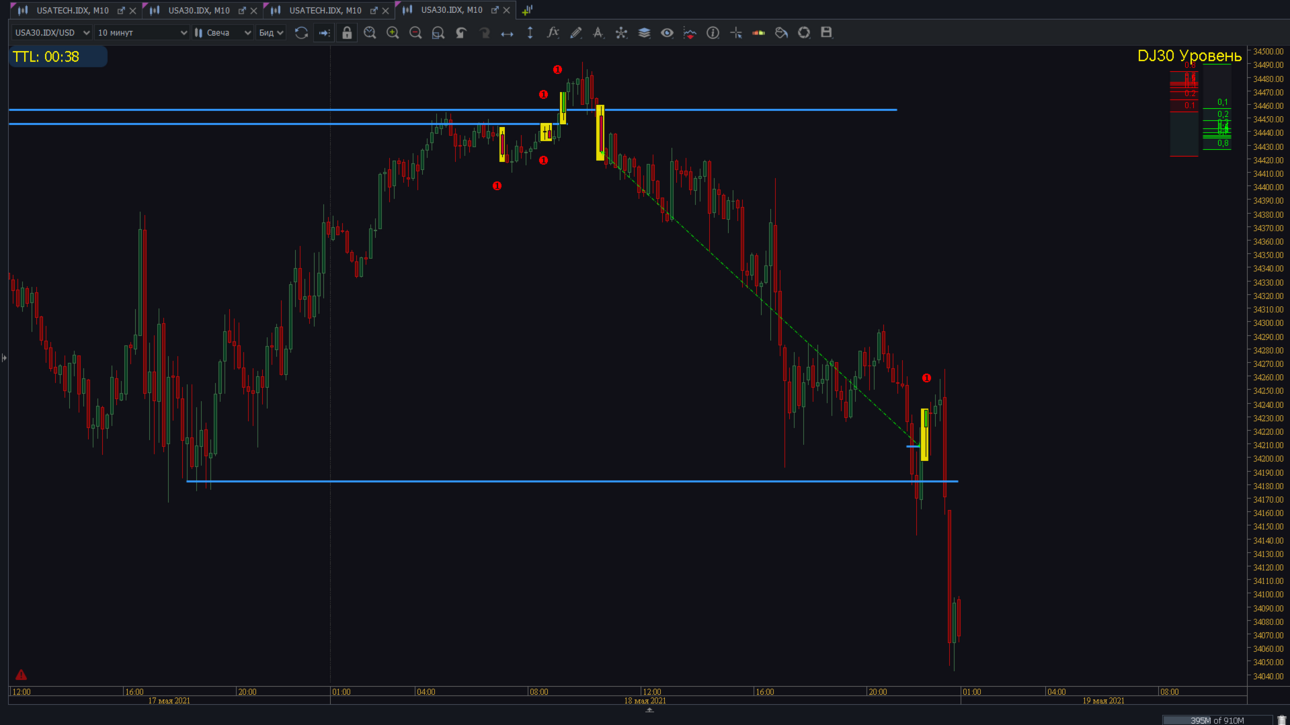The height and width of the screenshot is (725, 1290).
Task: Switch to first USA30.IDX, M10 tab
Action: point(198,10)
